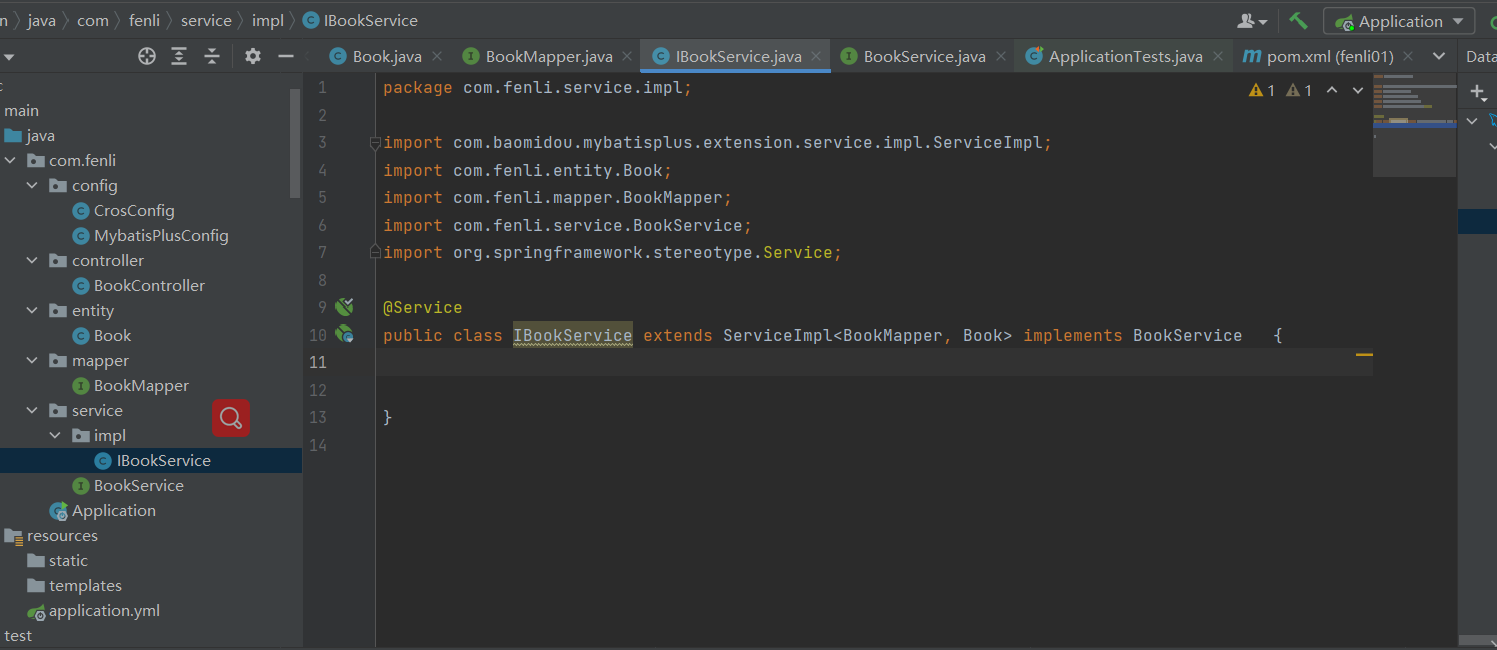This screenshot has height=650, width=1497.
Task: Switch to the ApplicationTests.java tab
Action: click(x=1125, y=57)
